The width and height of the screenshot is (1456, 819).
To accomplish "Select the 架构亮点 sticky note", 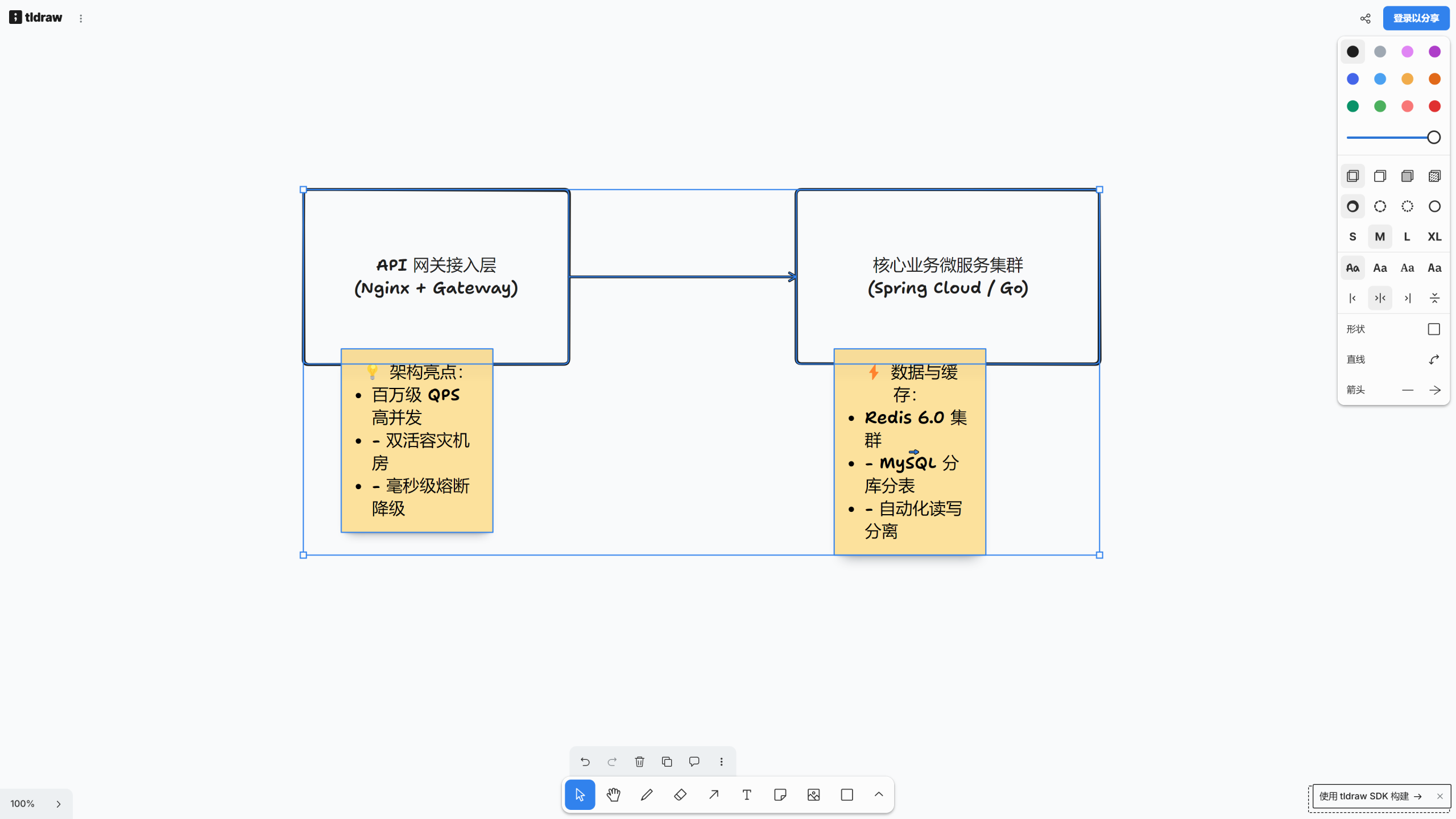I will pyautogui.click(x=417, y=441).
